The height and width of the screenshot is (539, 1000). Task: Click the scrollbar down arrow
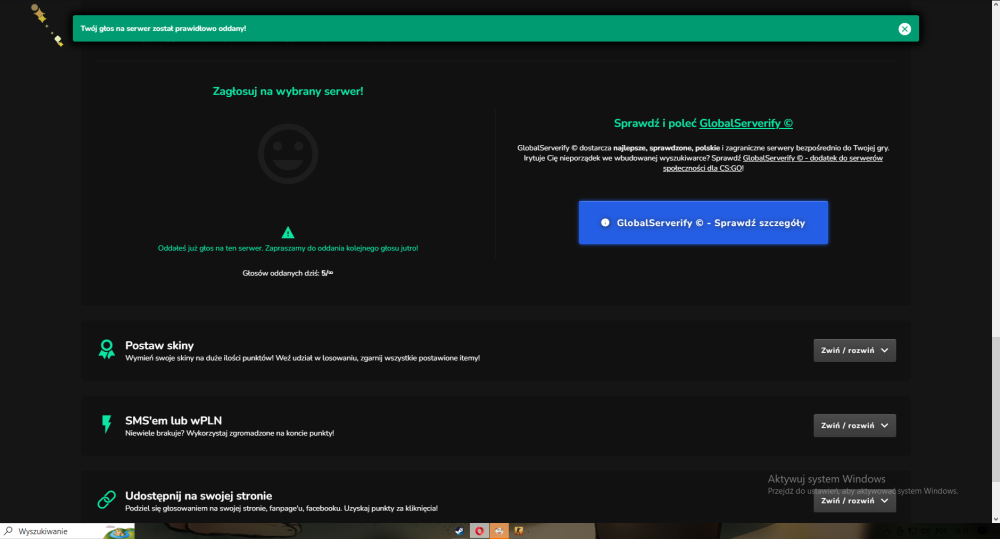996,519
